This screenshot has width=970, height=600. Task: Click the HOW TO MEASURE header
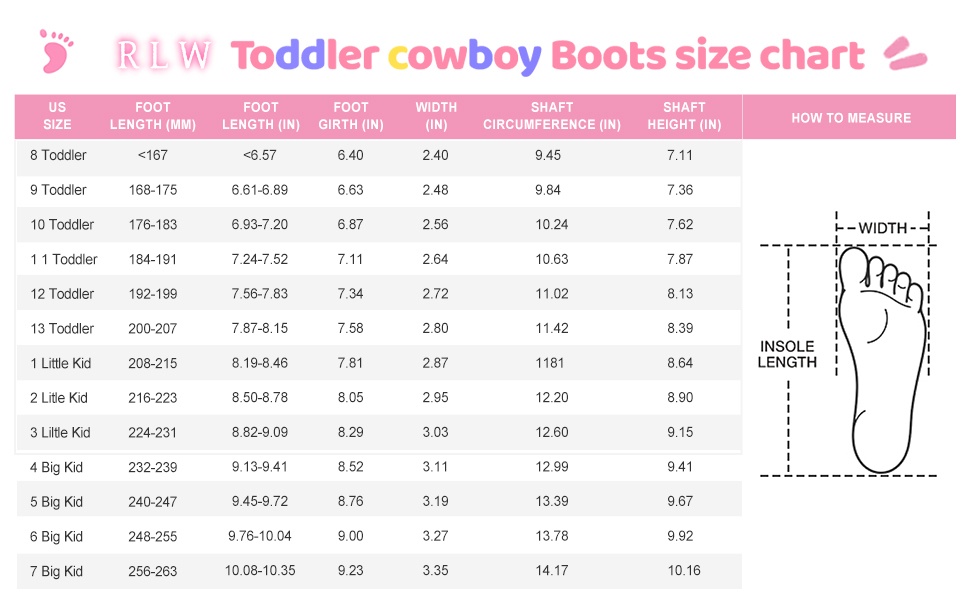[851, 118]
